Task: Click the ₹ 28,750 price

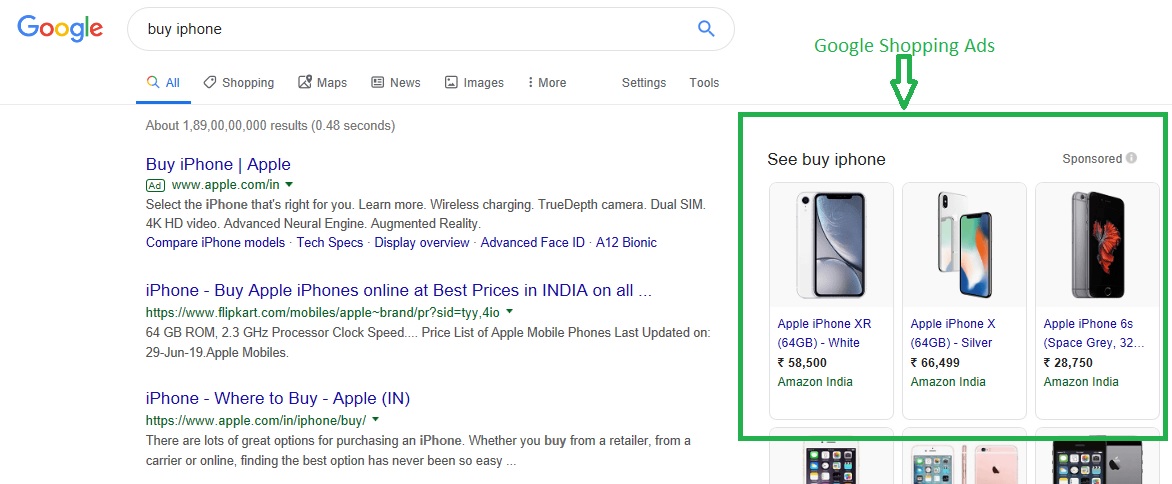Action: click(x=1068, y=363)
